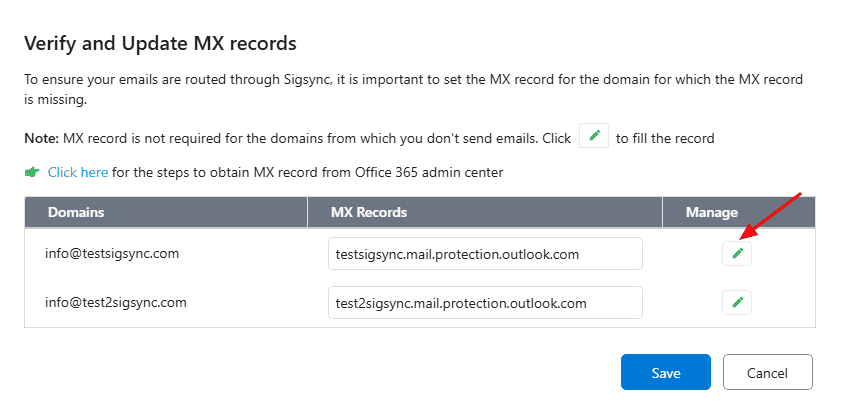The image size is (843, 419).
Task: Click the MX Records column header
Action: point(368,212)
